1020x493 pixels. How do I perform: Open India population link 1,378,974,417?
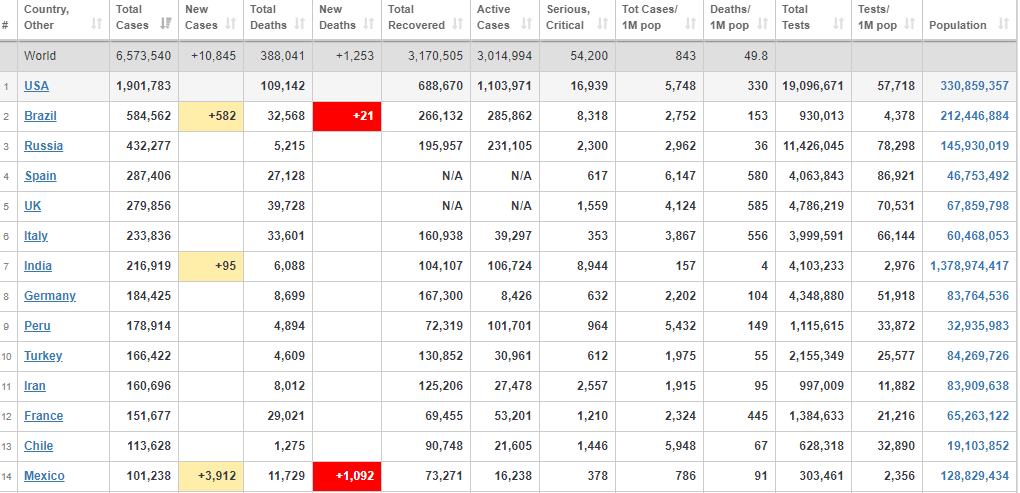(970, 265)
